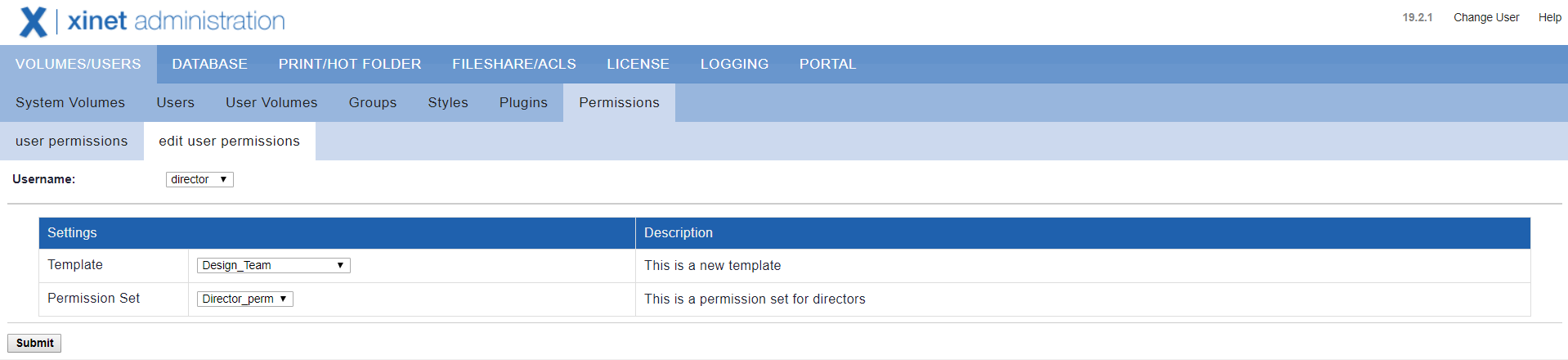
Task: Switch to the Database tab
Action: pyautogui.click(x=209, y=64)
